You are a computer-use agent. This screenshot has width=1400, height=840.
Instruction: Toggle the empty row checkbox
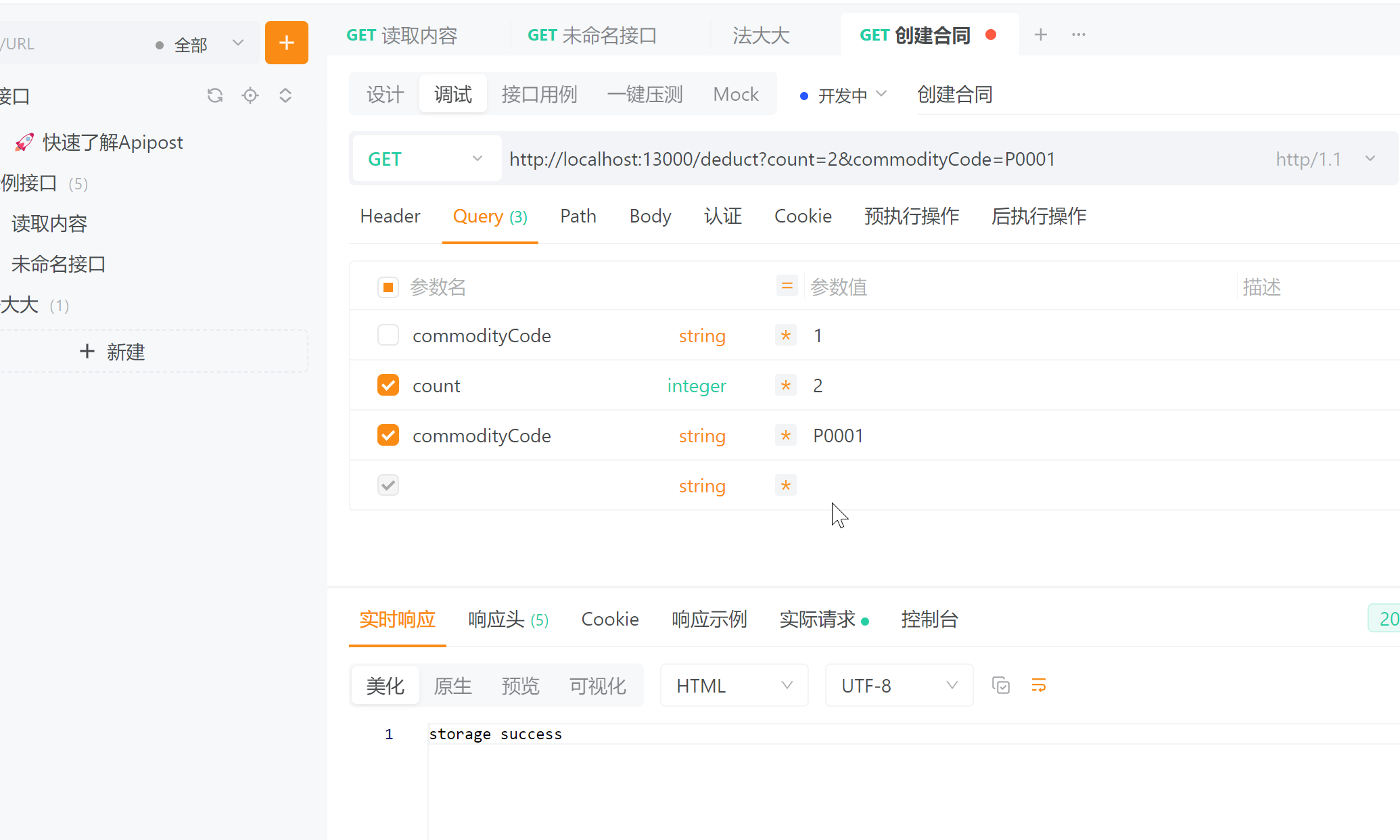(x=388, y=485)
